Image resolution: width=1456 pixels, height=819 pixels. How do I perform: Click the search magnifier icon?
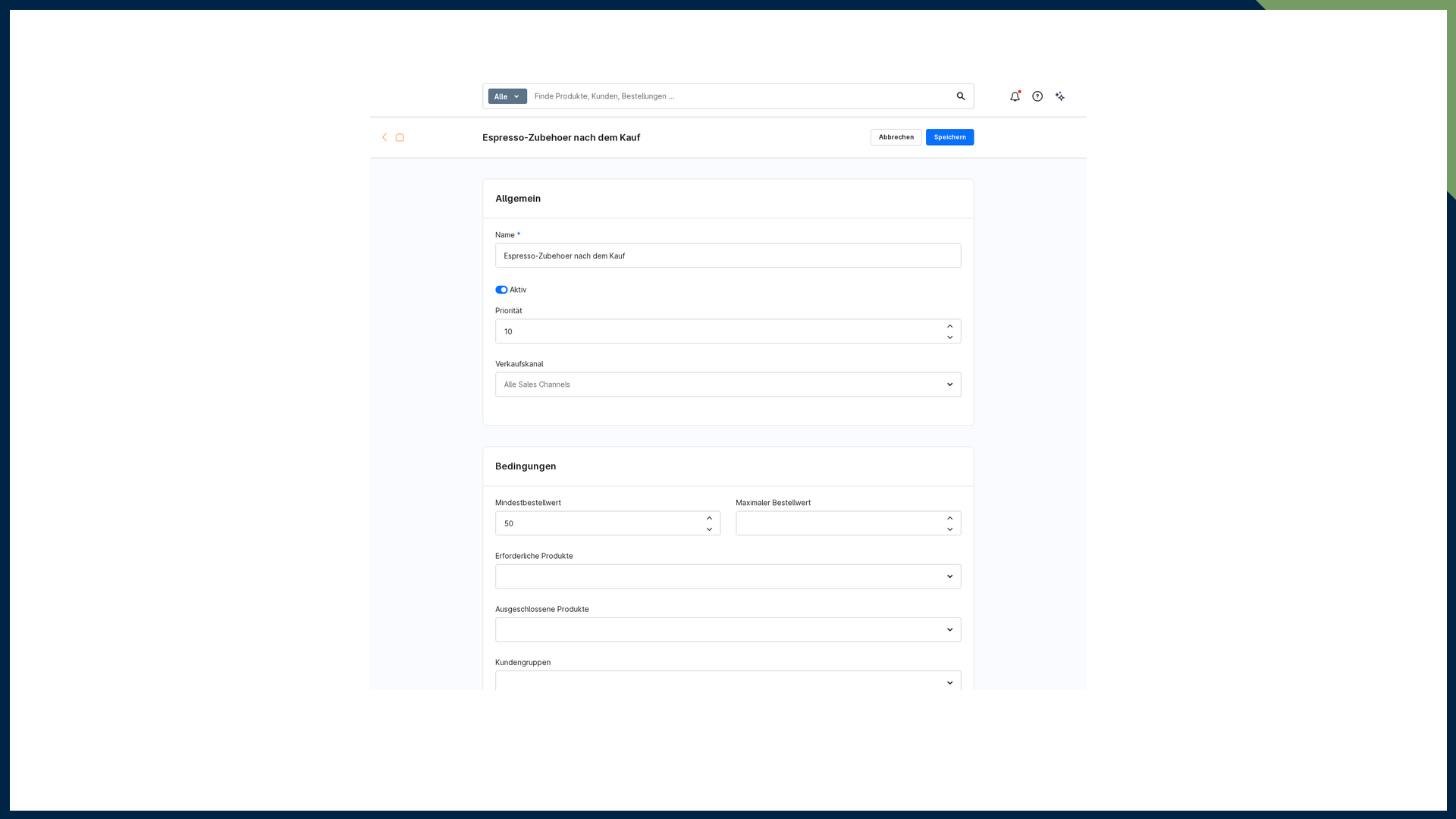click(x=961, y=96)
